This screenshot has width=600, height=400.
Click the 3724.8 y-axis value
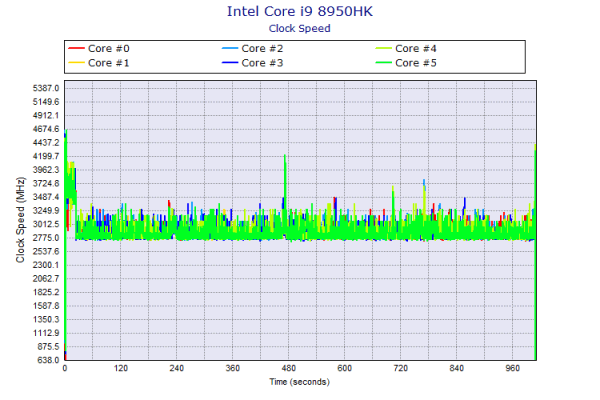tap(46, 183)
